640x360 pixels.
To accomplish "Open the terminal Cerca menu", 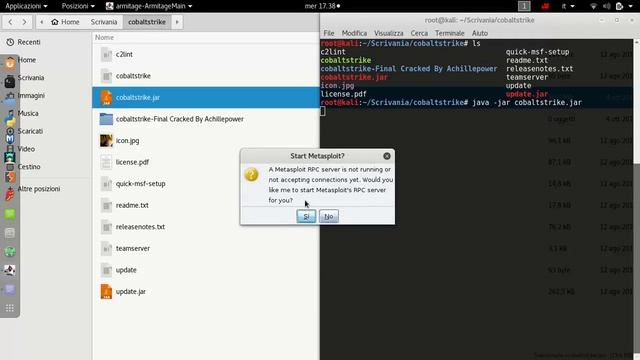I will [419, 33].
